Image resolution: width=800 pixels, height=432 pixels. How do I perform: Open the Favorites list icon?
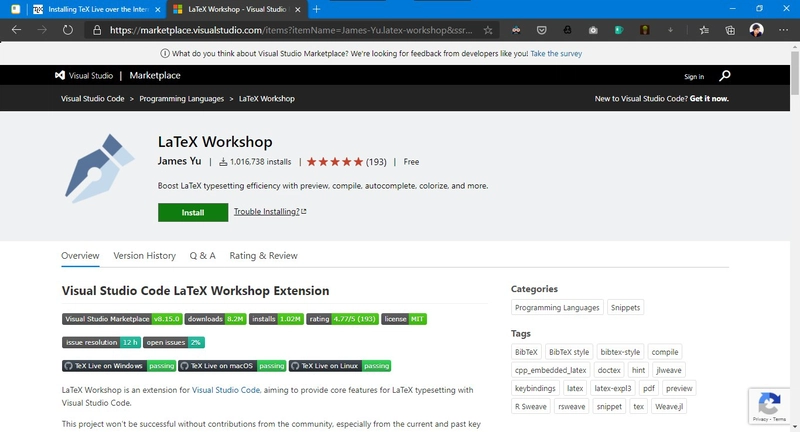coord(704,30)
